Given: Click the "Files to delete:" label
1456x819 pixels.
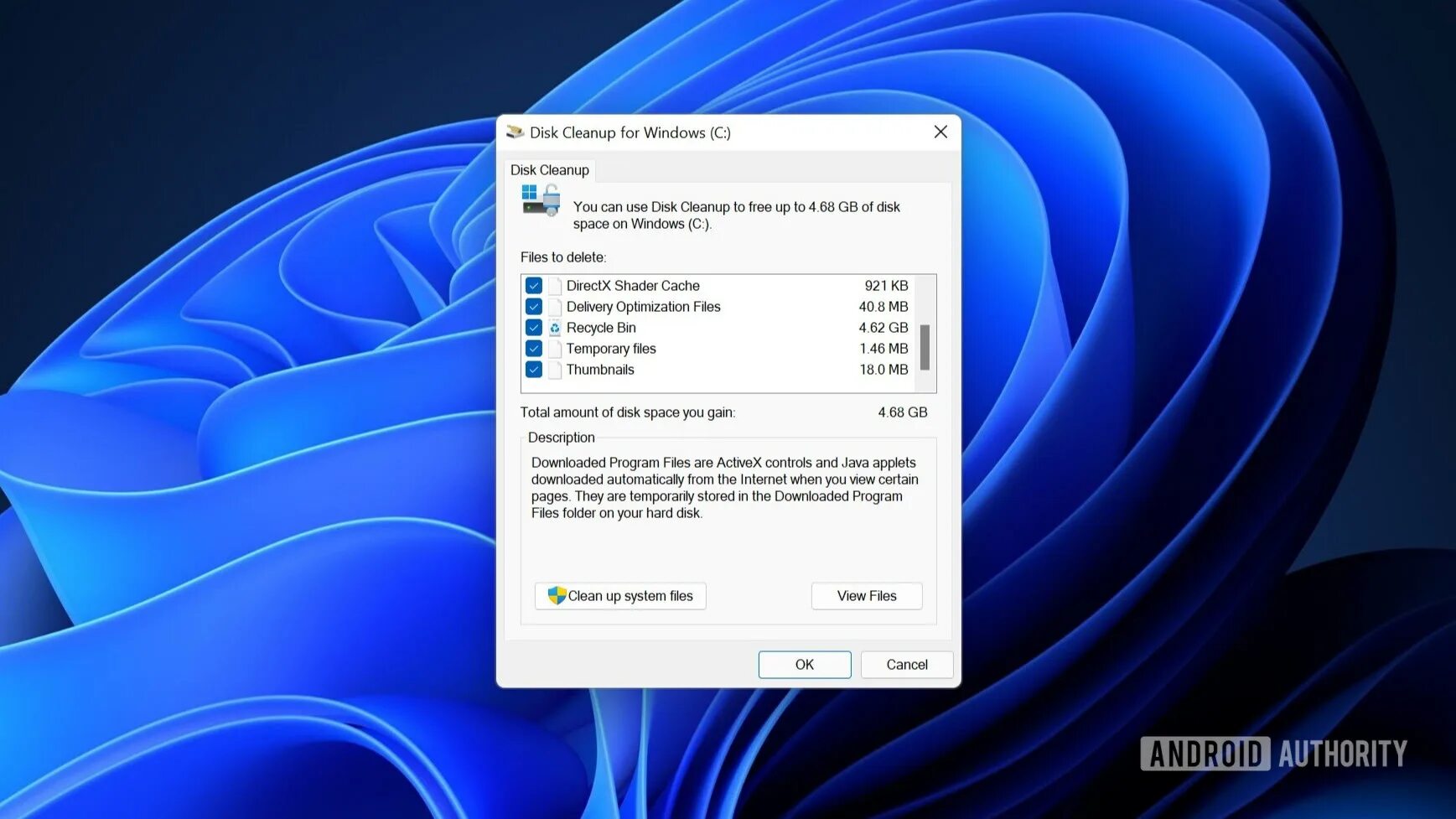Looking at the screenshot, I should 563,257.
